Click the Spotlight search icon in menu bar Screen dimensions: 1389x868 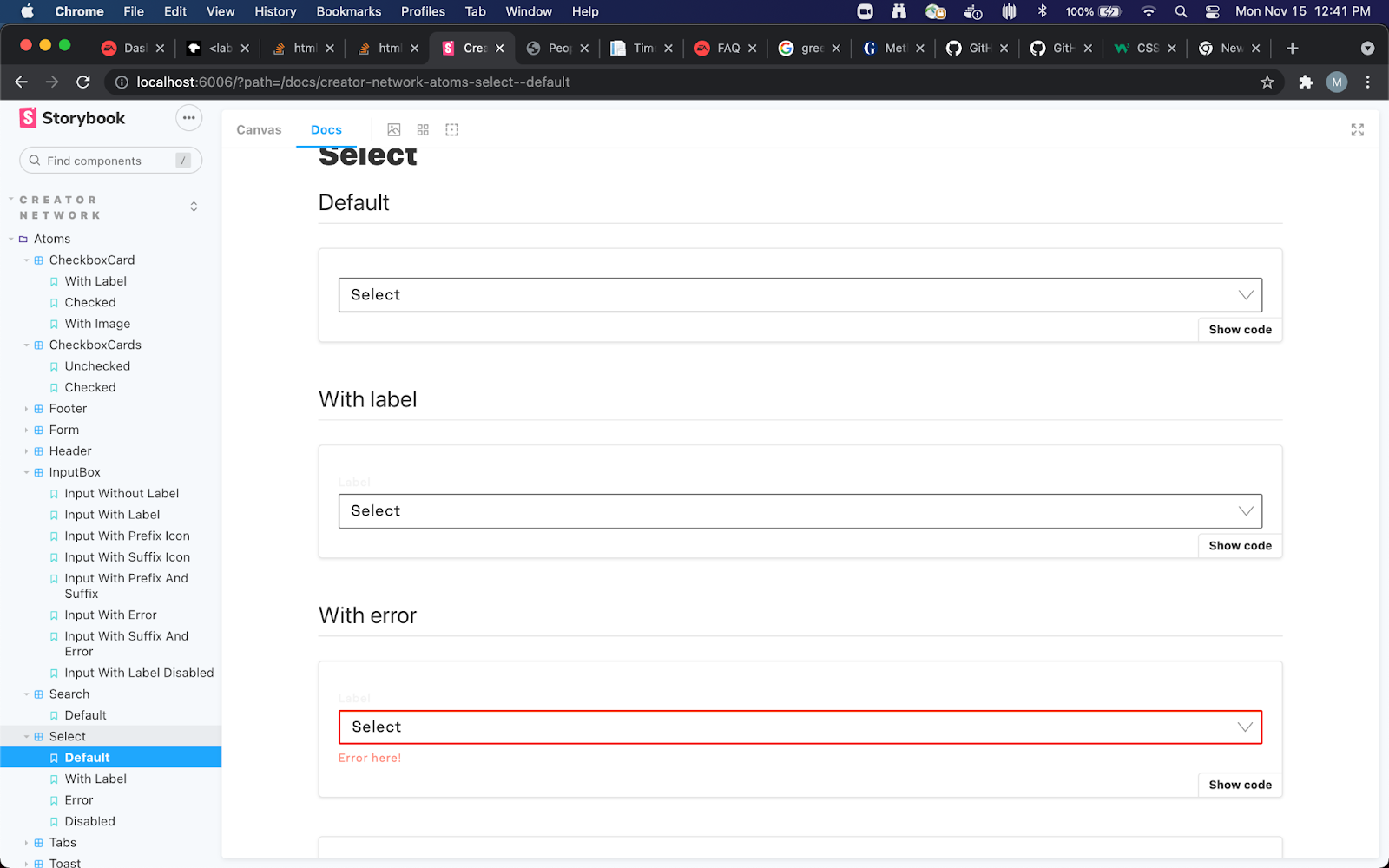(x=1181, y=11)
